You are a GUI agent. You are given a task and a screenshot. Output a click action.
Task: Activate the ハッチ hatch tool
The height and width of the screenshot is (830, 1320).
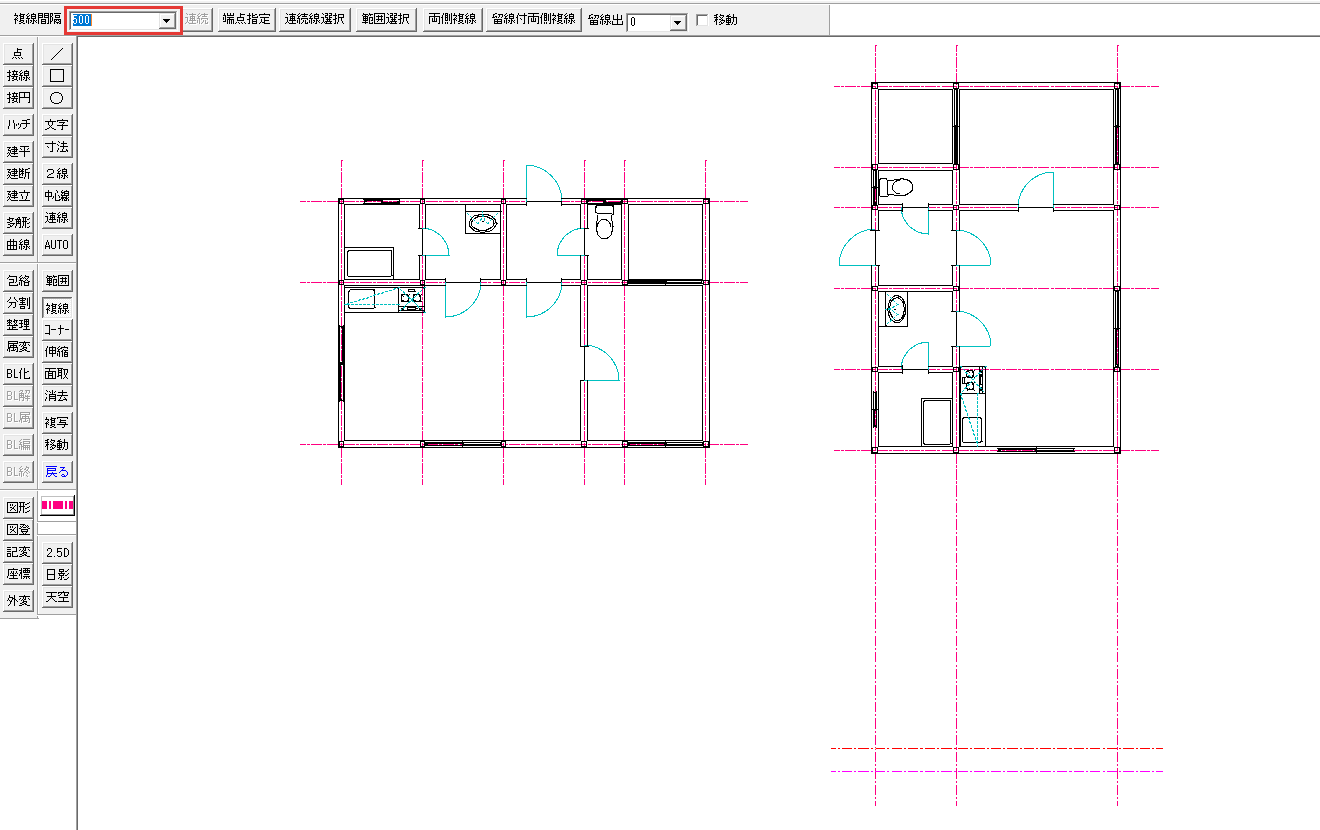tap(18, 125)
